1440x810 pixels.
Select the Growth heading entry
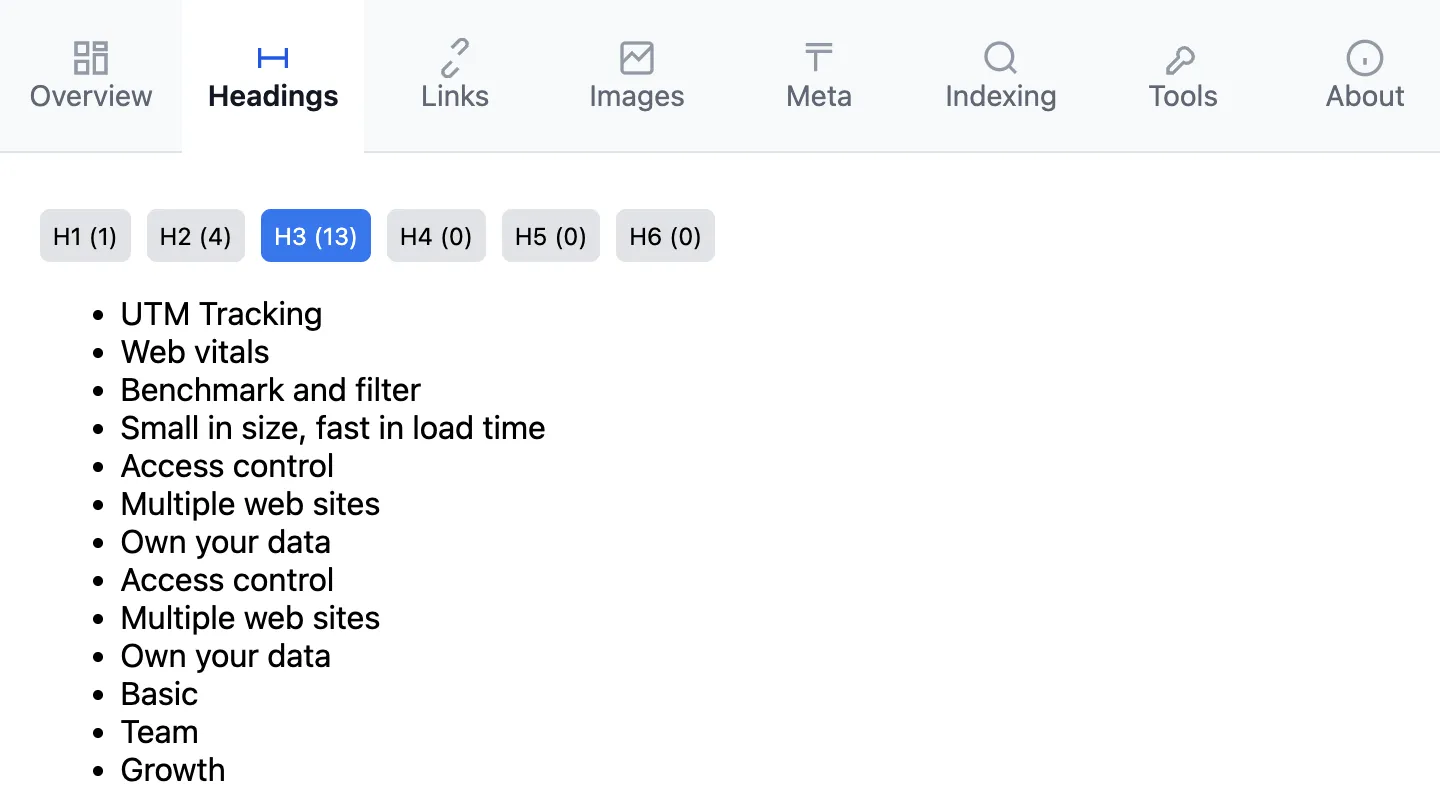pyautogui.click(x=173, y=770)
